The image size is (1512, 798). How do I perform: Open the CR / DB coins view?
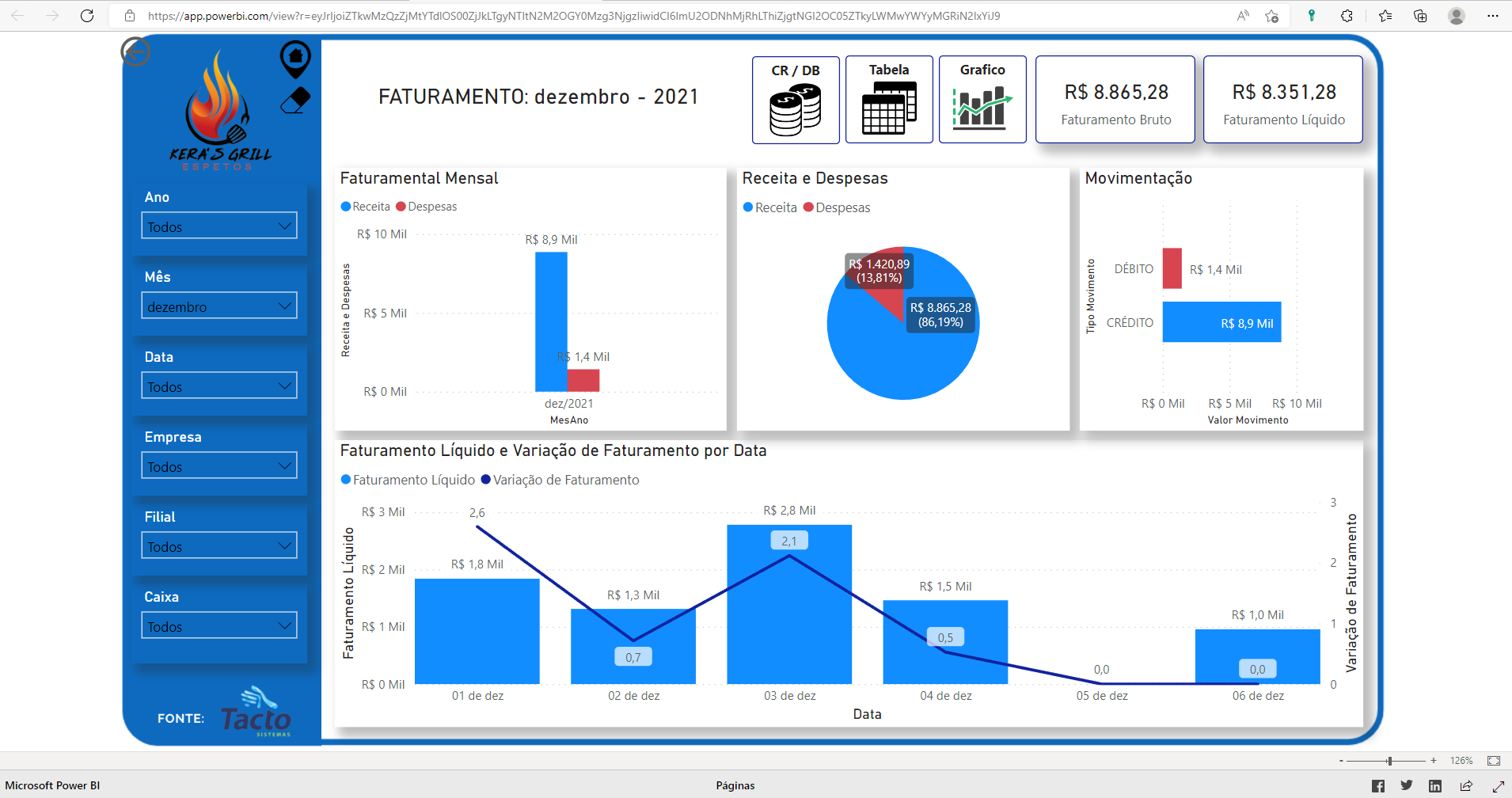click(x=796, y=100)
